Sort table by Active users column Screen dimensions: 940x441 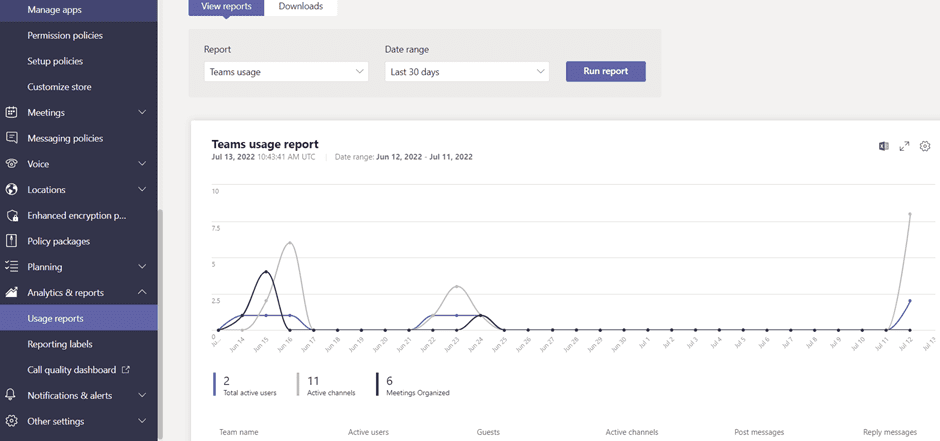pyautogui.click(x=368, y=432)
